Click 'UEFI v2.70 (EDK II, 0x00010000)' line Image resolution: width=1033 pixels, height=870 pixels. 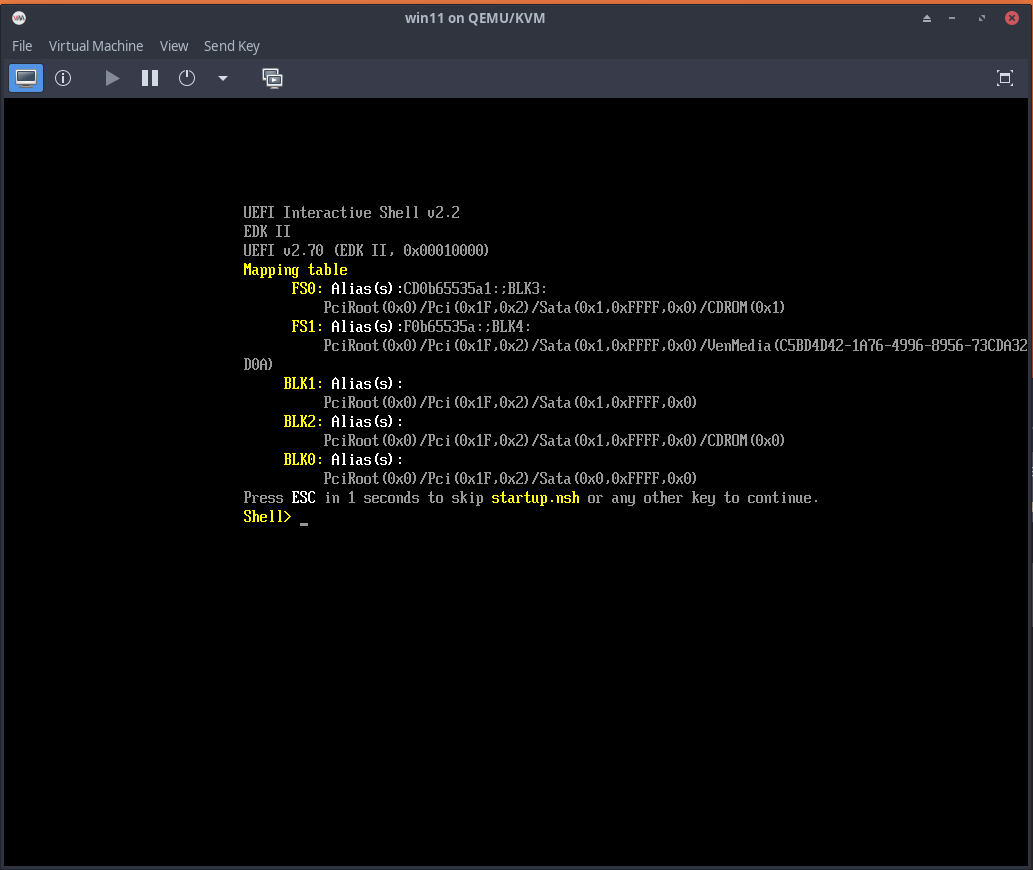tap(366, 251)
